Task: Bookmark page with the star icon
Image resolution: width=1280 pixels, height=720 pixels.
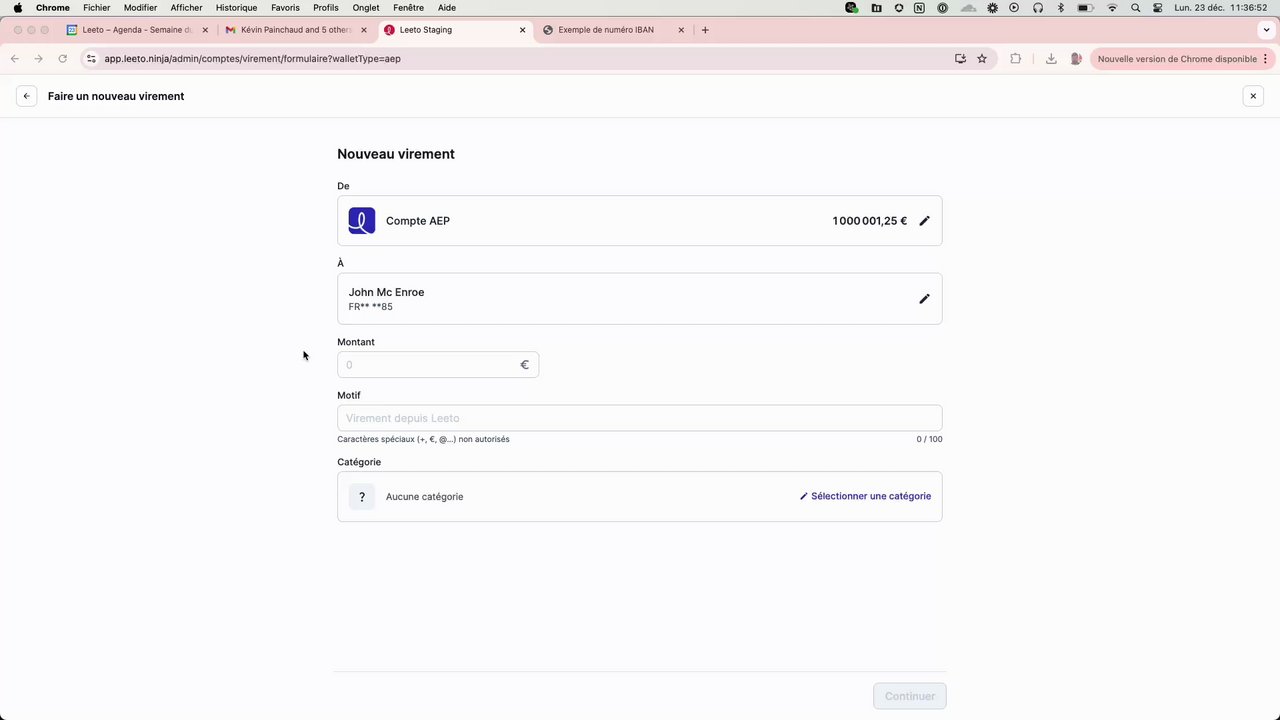Action: click(x=982, y=59)
